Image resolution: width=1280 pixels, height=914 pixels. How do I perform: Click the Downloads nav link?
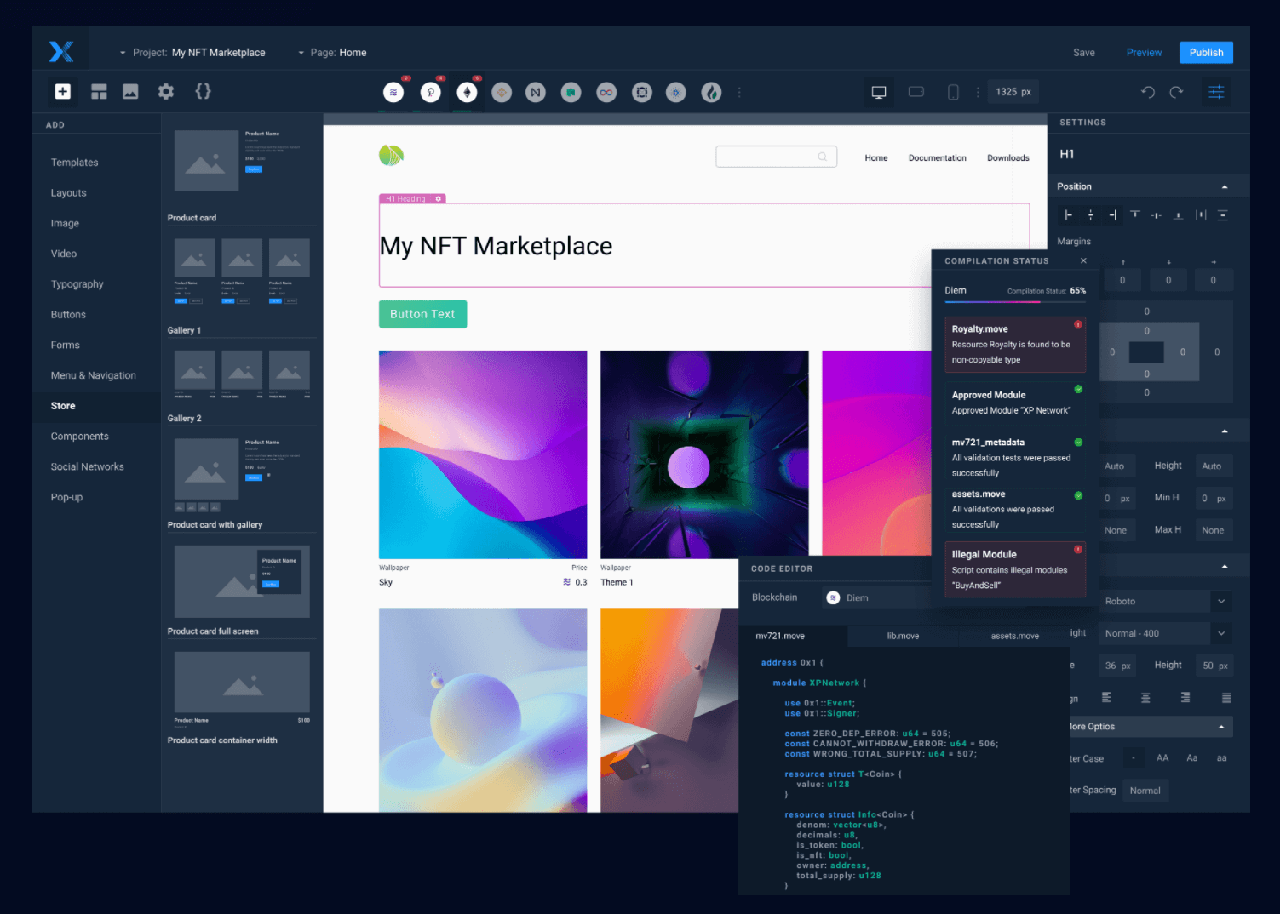[1008, 158]
